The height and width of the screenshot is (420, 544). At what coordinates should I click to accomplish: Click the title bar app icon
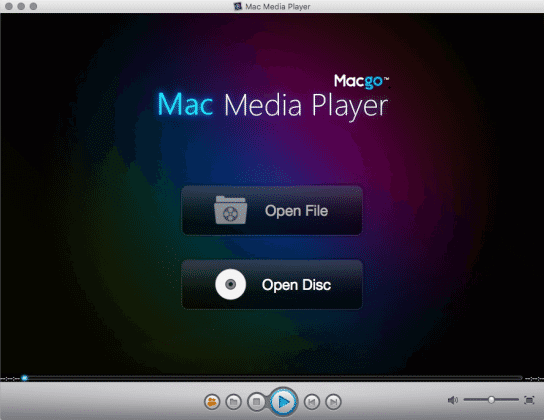(x=238, y=6)
